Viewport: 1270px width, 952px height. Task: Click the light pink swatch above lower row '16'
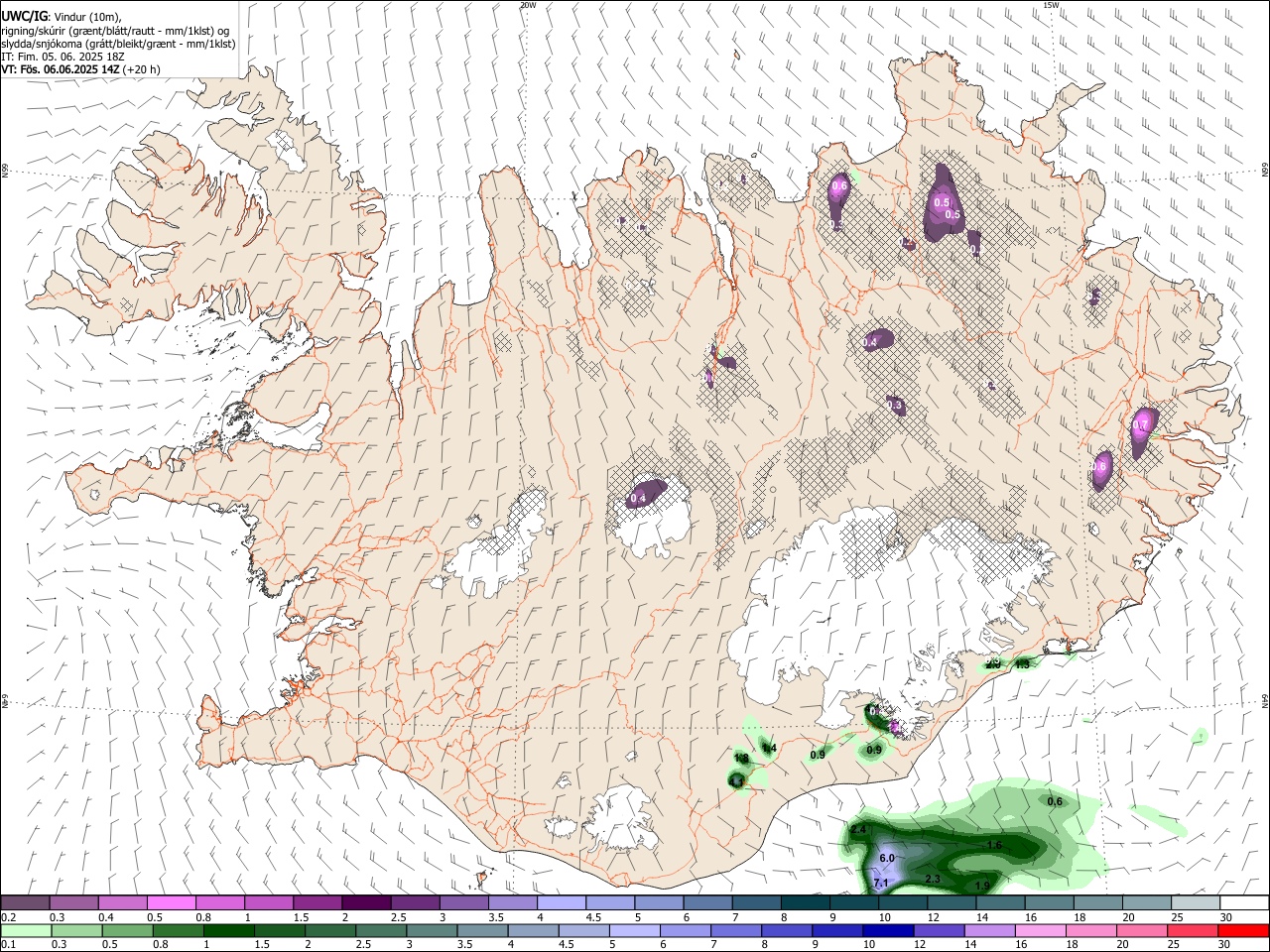(1040, 931)
